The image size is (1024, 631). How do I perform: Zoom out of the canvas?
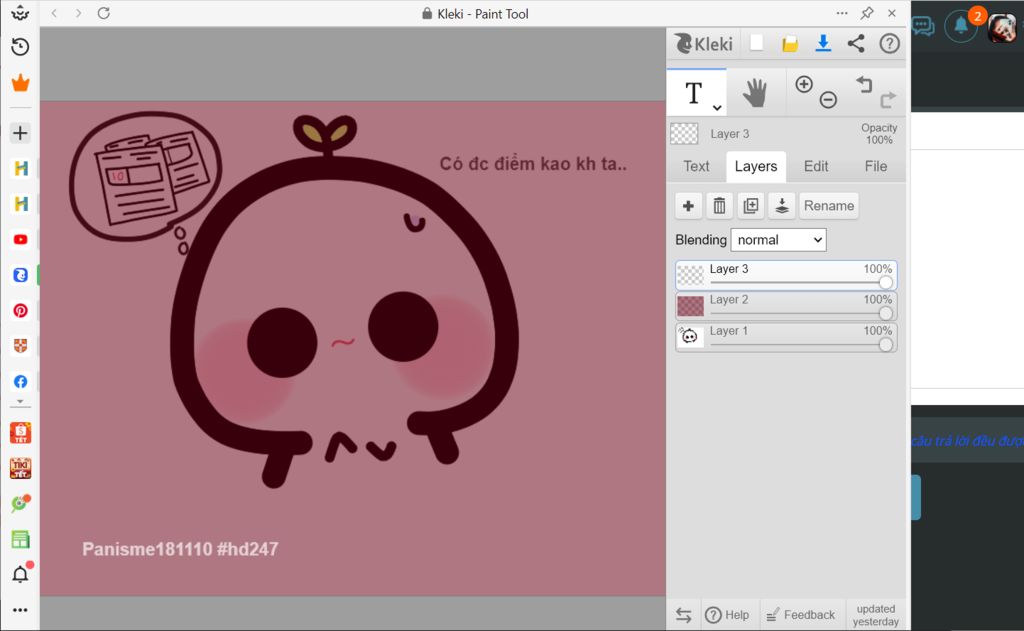[x=828, y=100]
